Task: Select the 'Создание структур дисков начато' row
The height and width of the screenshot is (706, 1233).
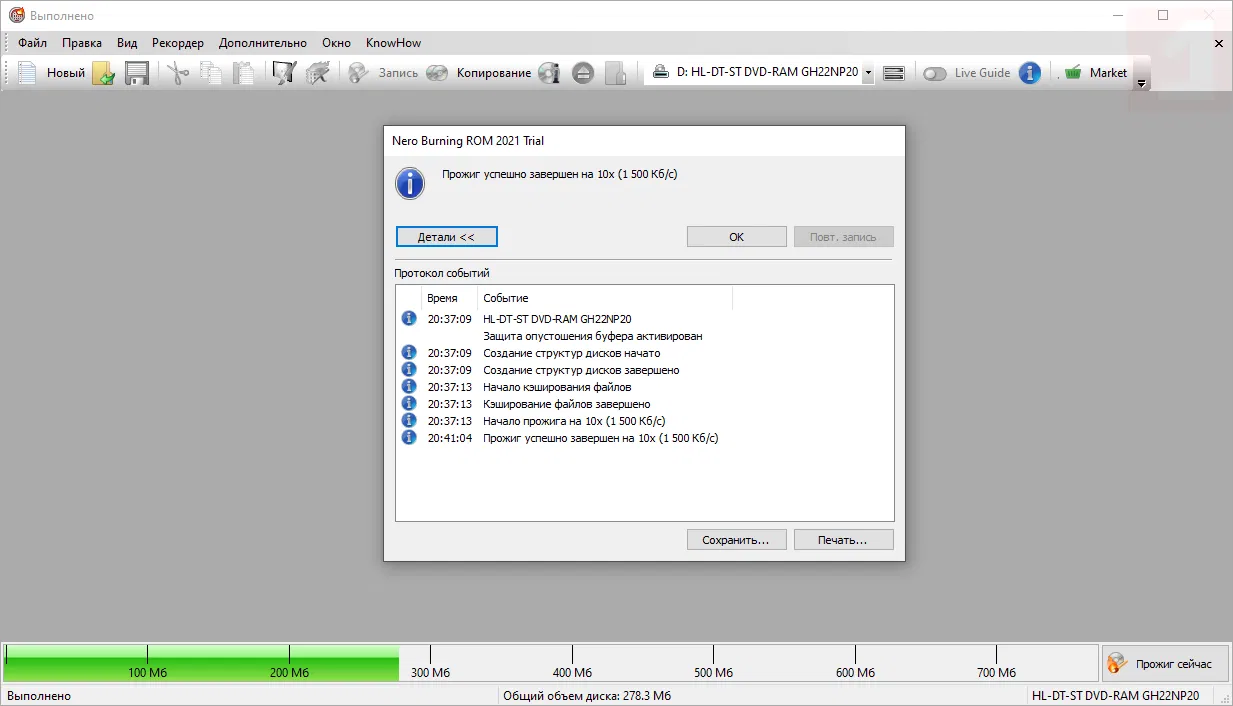Action: coord(571,353)
